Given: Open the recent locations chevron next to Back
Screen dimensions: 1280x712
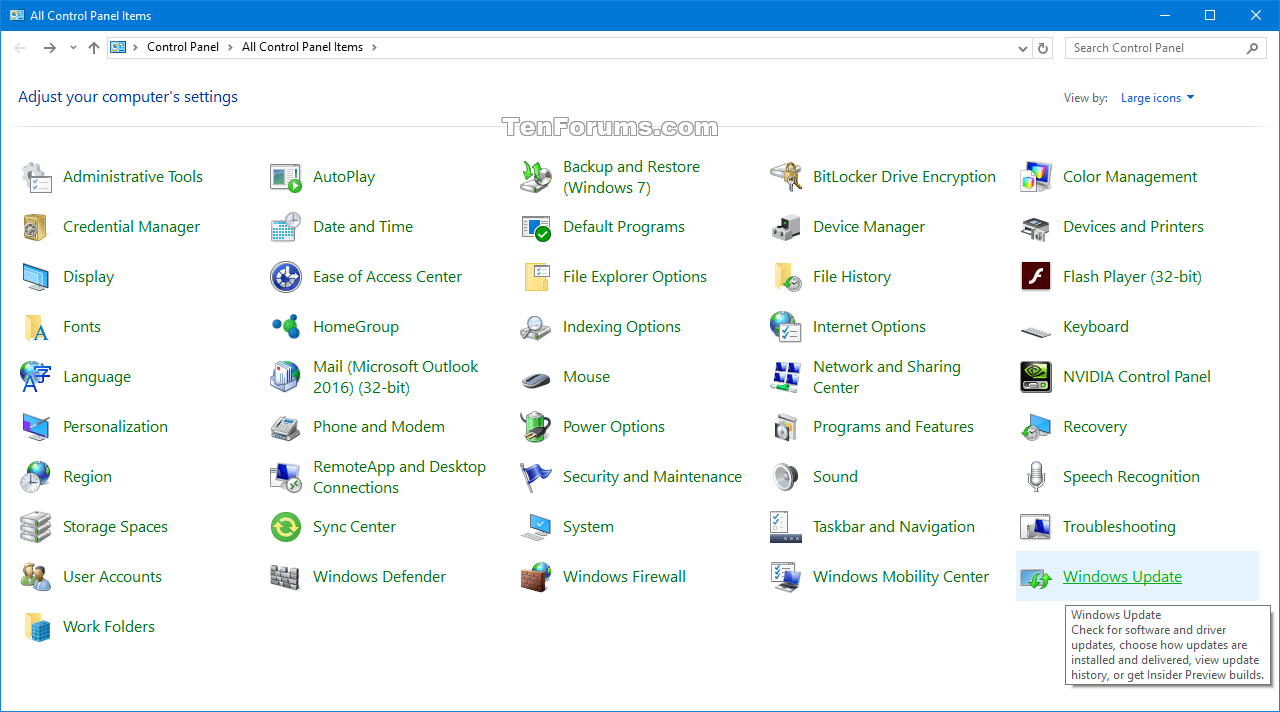Looking at the screenshot, I should 72,47.
